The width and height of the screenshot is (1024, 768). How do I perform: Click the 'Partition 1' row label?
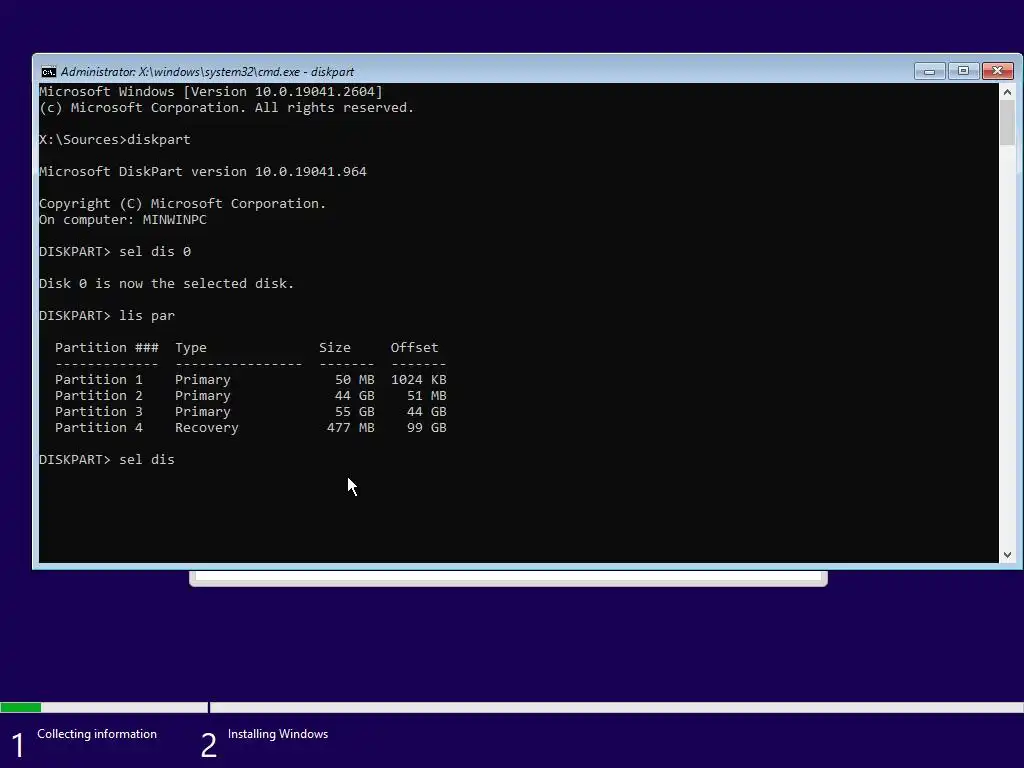tap(99, 379)
